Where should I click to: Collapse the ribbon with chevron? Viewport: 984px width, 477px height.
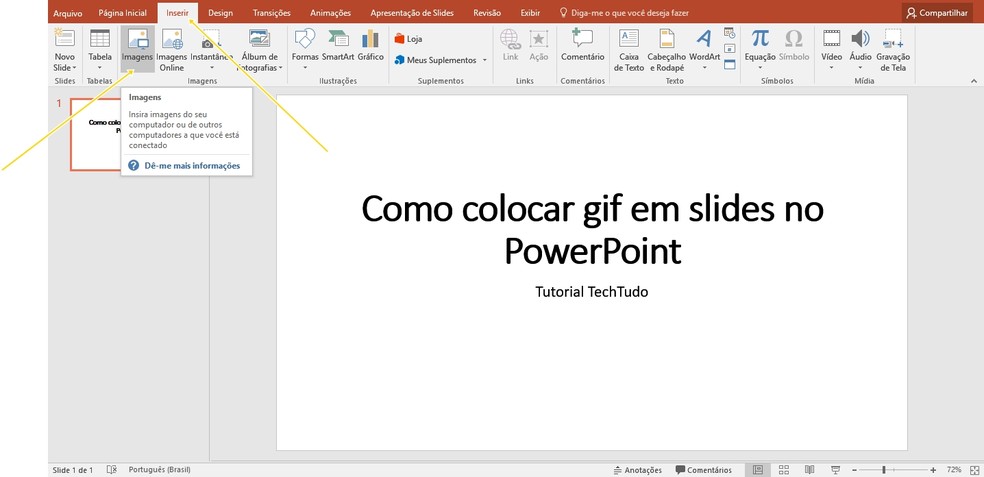(x=974, y=81)
